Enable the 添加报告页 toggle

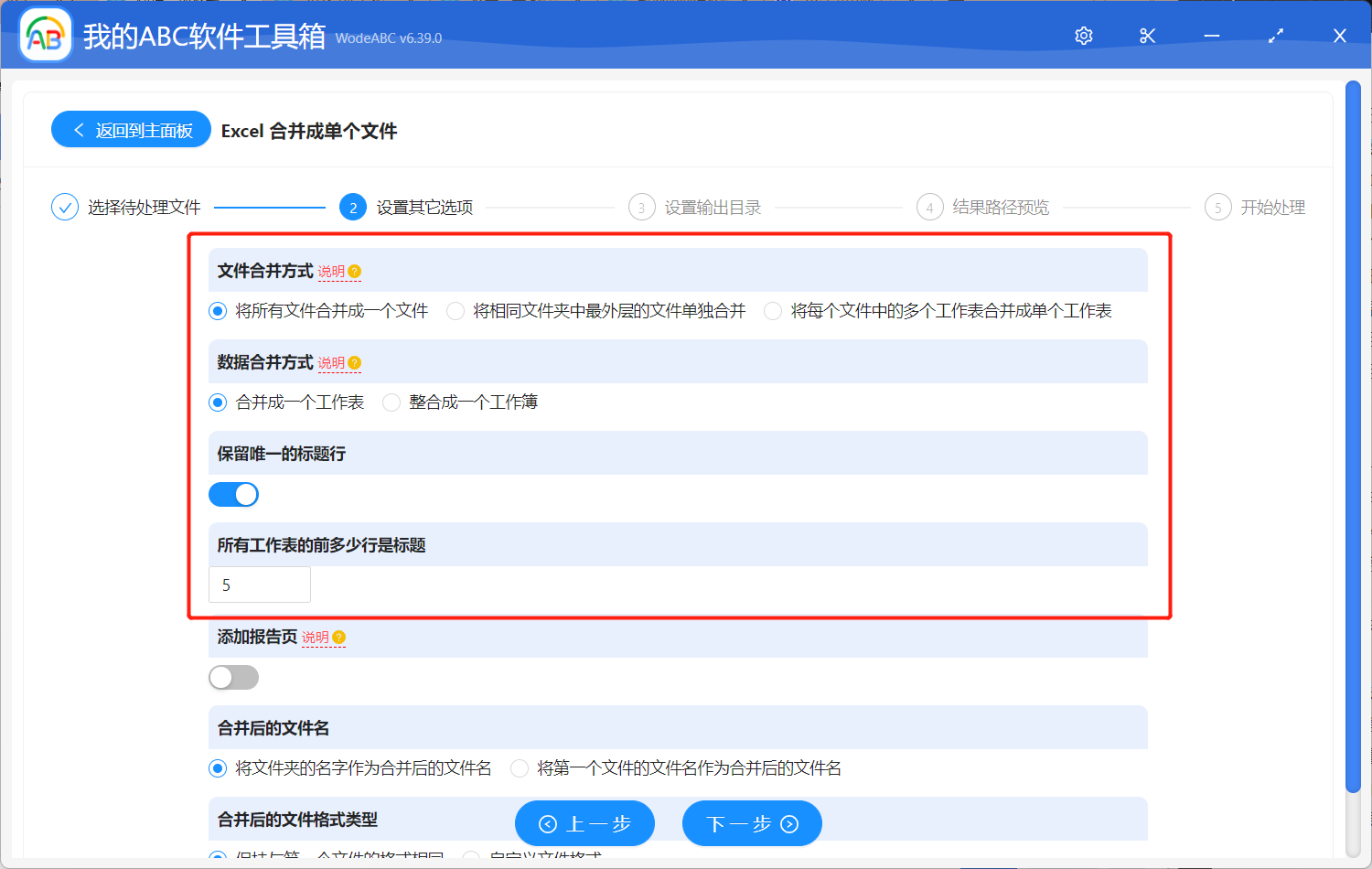pos(233,677)
